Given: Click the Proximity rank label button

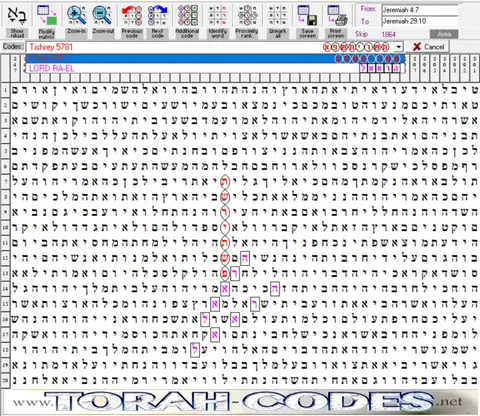Looking at the screenshot, I should [x=247, y=33].
